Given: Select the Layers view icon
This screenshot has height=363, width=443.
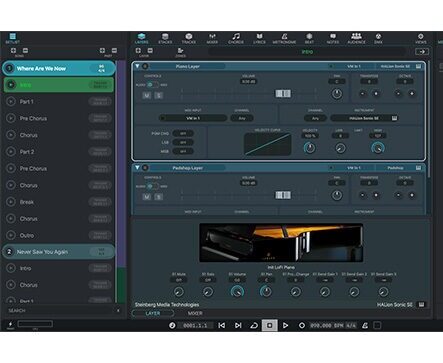Looking at the screenshot, I should [x=141, y=36].
